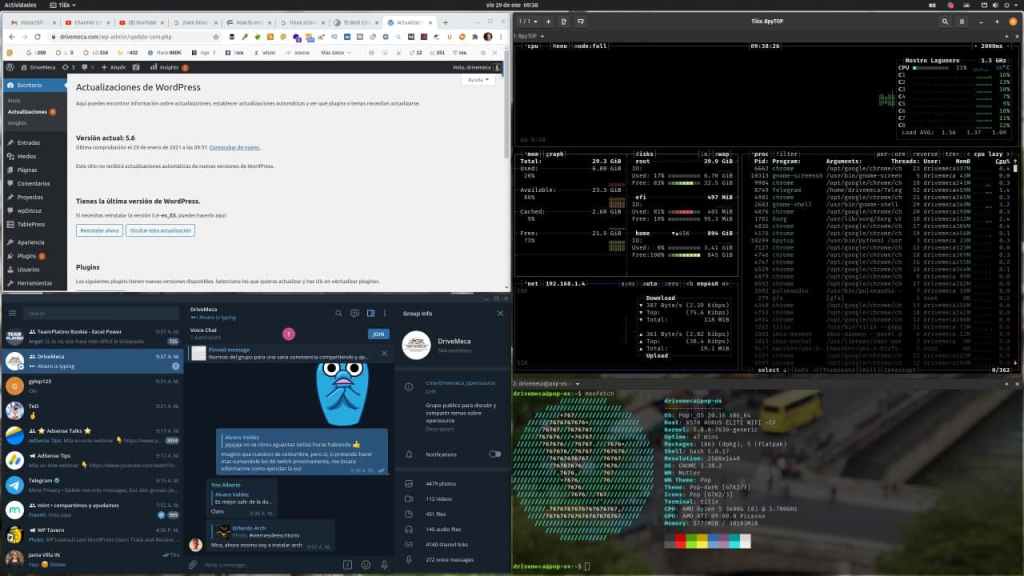Open the Tilix session switcher dropdown
Image resolution: width=1024 pixels, height=576 pixels.
point(529,20)
